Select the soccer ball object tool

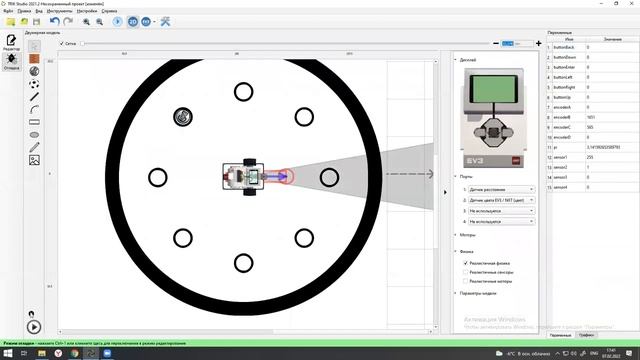pyautogui.click(x=34, y=84)
